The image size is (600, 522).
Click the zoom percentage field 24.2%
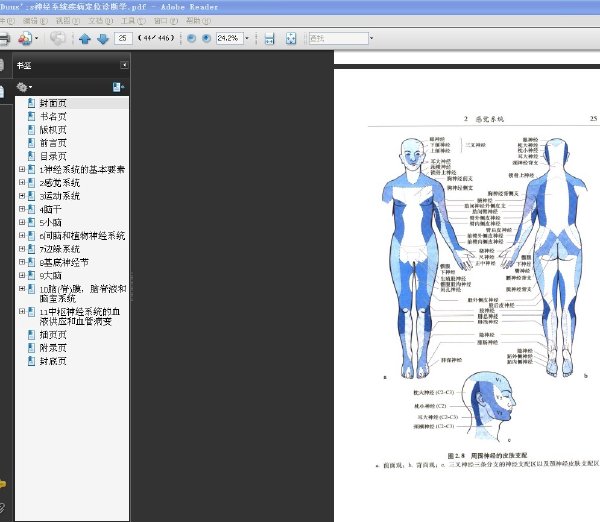230,38
